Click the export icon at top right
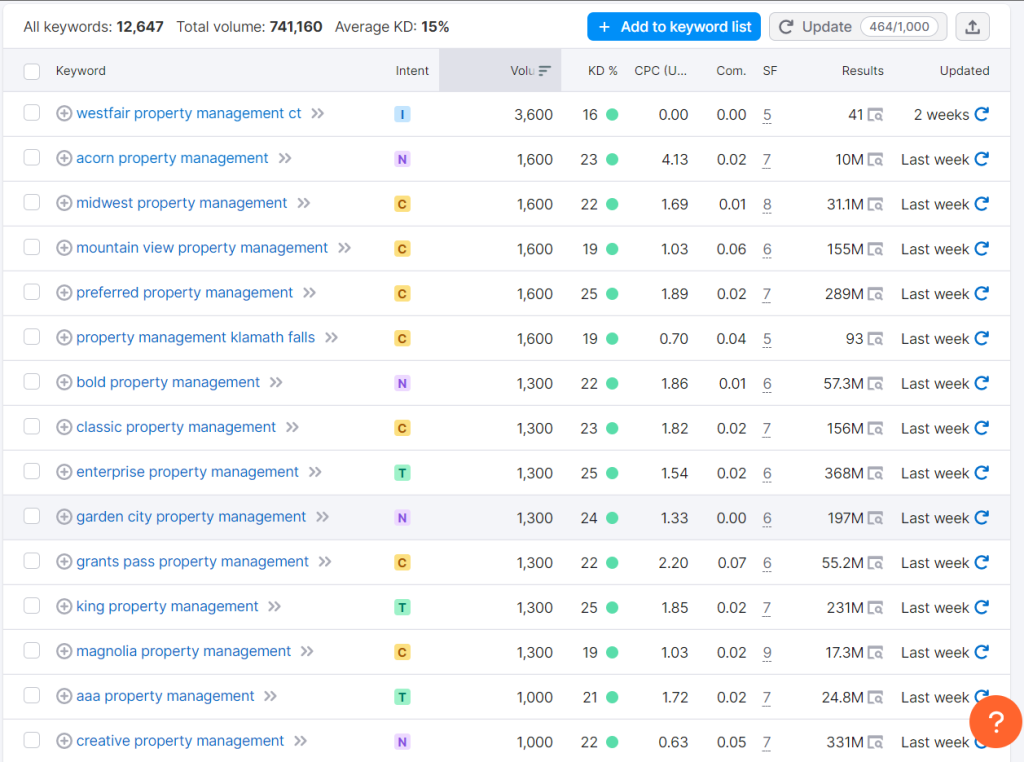This screenshot has height=762, width=1024. pos(971,26)
